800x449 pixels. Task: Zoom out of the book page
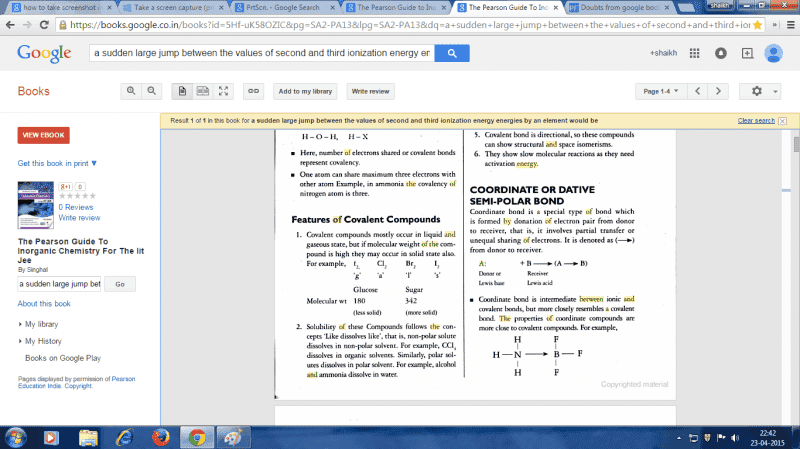point(152,91)
